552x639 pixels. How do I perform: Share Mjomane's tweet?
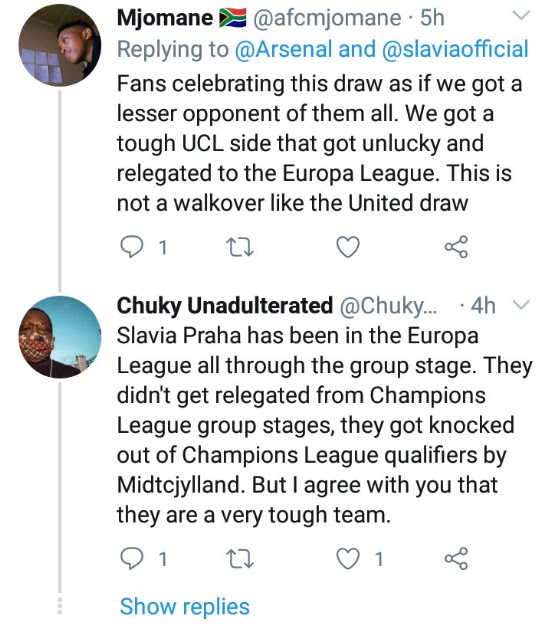(x=456, y=247)
